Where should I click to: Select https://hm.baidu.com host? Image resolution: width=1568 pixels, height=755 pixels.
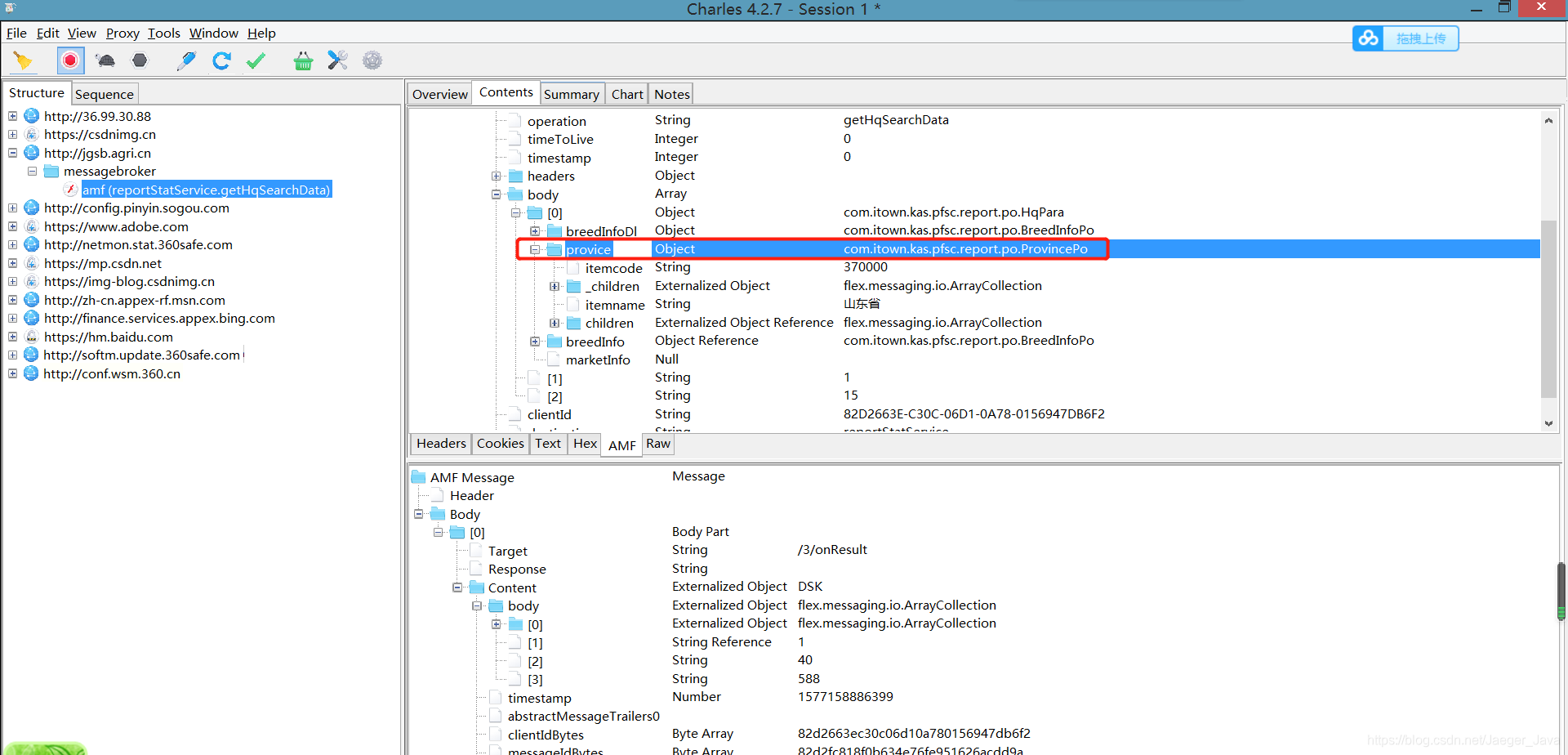pos(109,337)
